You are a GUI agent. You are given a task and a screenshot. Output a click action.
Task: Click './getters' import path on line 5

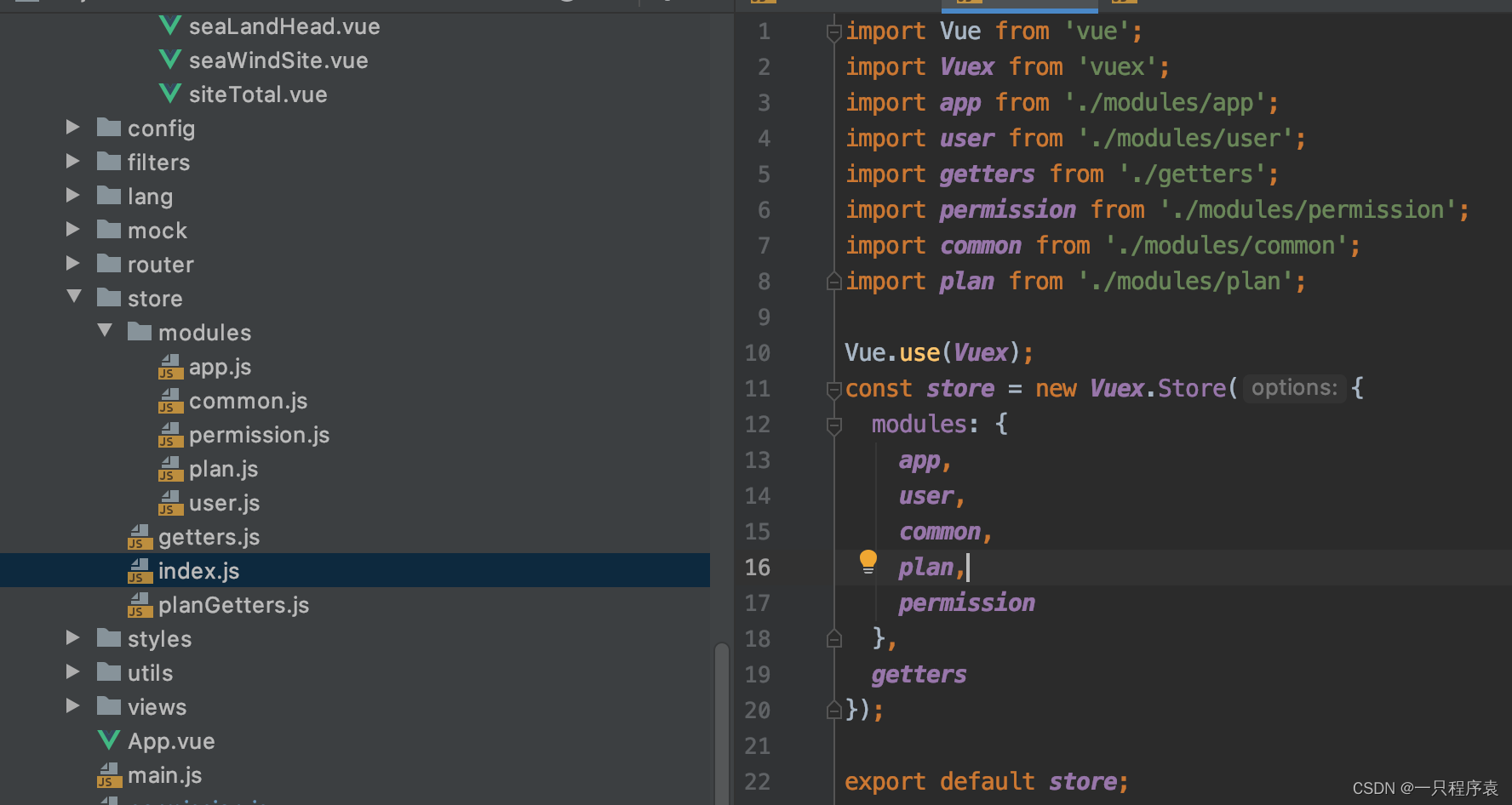(1193, 174)
